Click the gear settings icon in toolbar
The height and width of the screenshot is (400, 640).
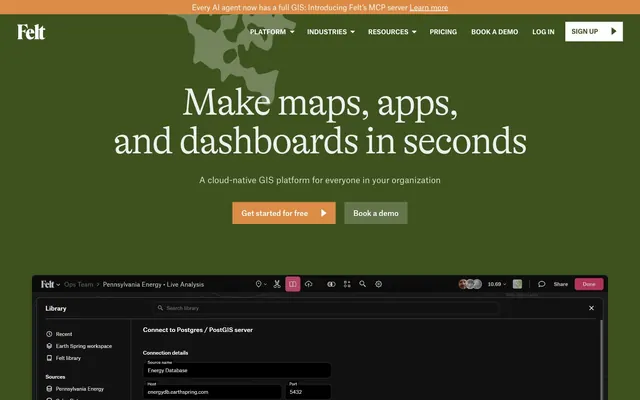tap(378, 284)
